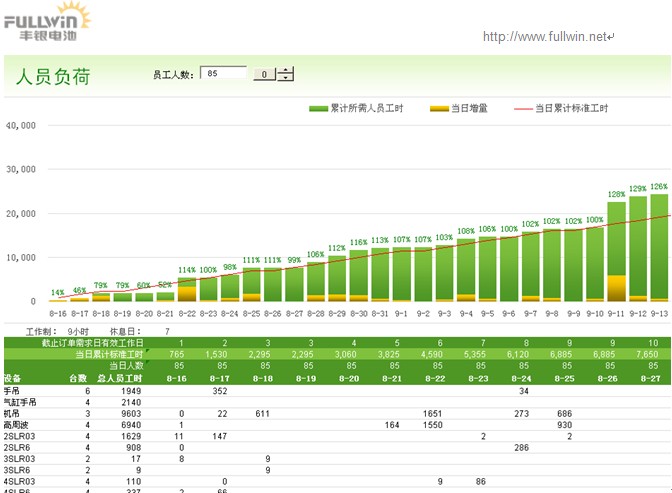Select the 总人员工时 column header
672x493 pixels.
click(x=119, y=378)
